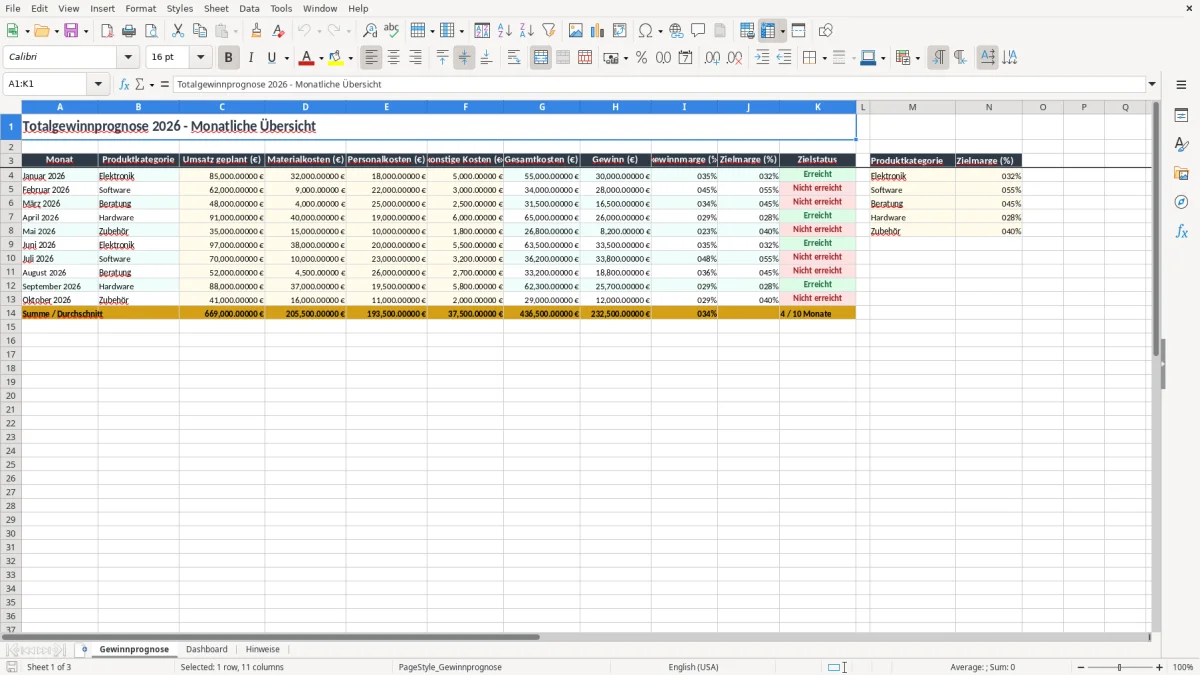Click the Clear Direct Formatting icon
Viewport: 1200px width, 675px height.
click(x=278, y=31)
